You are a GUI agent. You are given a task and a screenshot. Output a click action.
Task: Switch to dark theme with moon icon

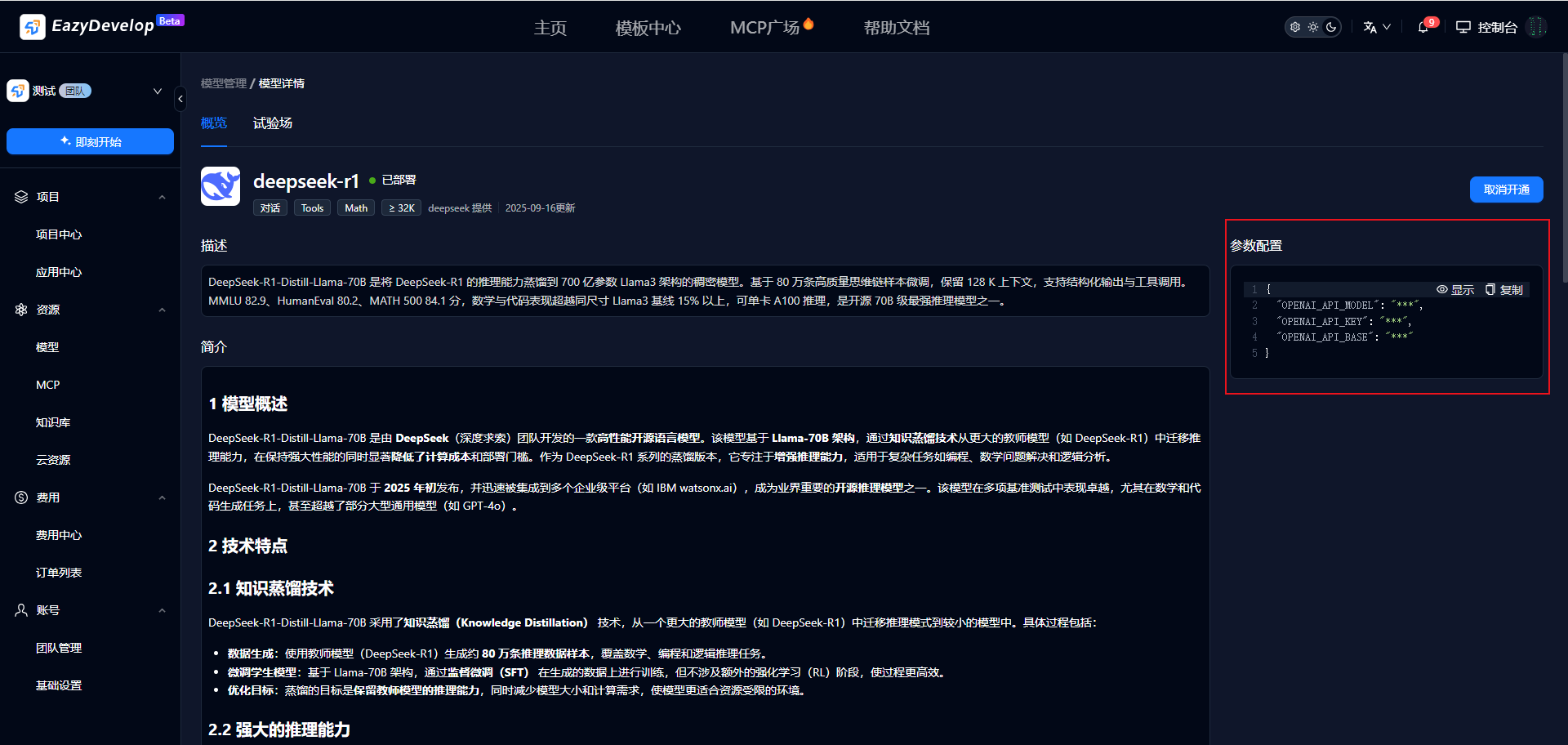[x=1331, y=27]
